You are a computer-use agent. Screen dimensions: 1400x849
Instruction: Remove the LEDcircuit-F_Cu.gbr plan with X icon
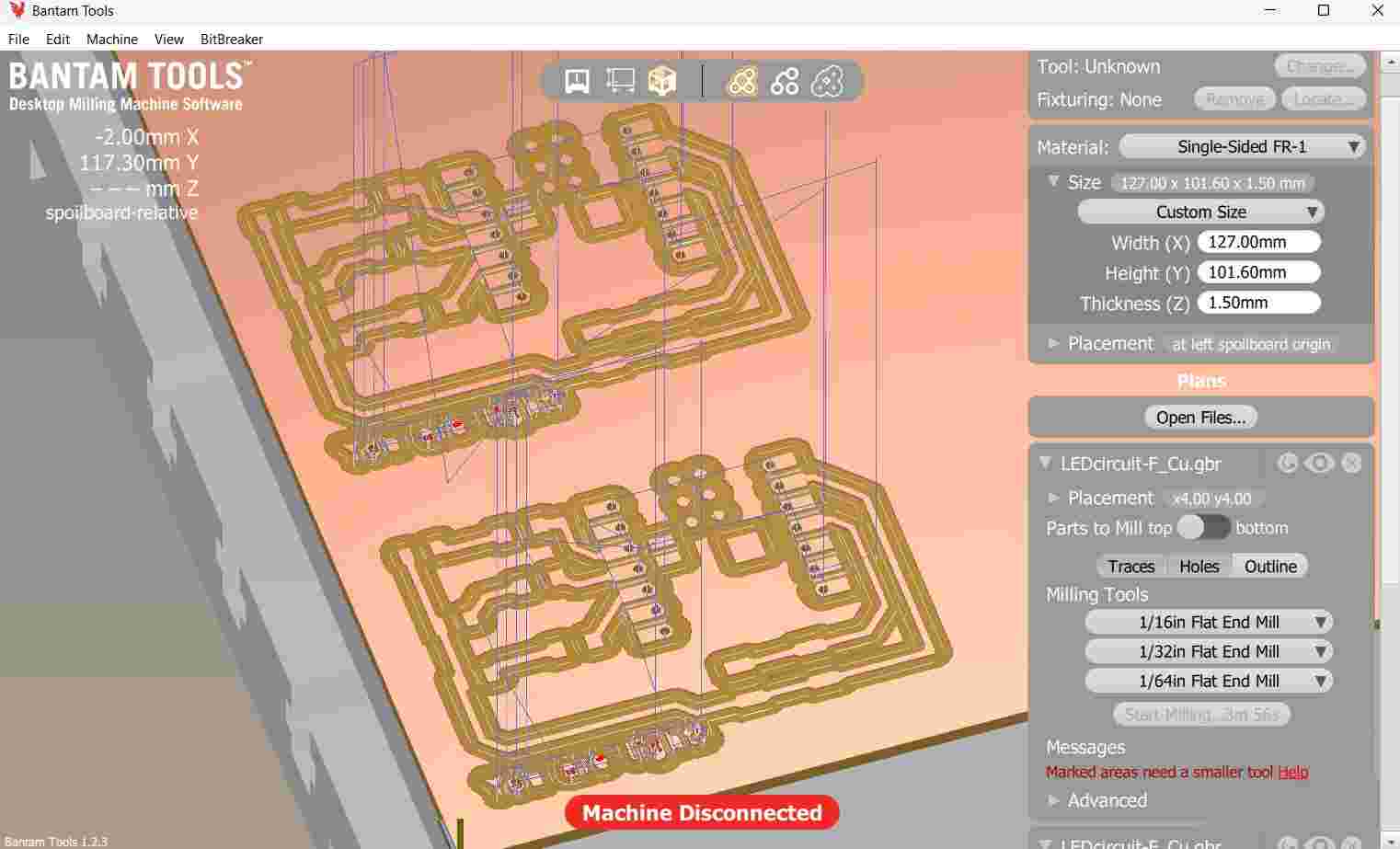click(1351, 463)
